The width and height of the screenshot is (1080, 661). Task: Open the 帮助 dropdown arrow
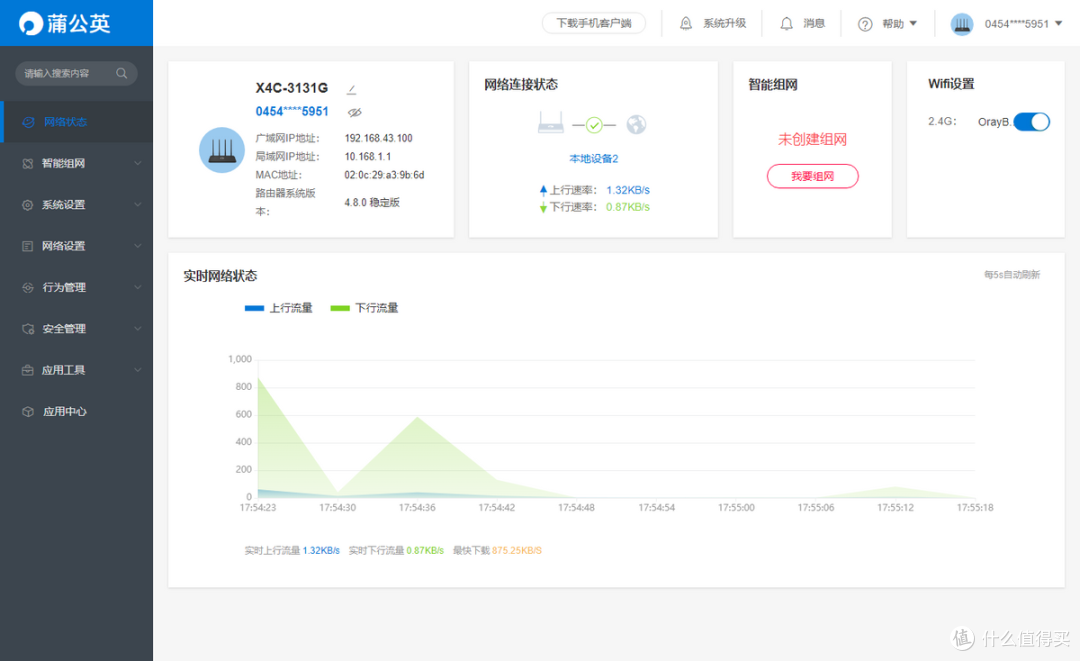(x=913, y=23)
